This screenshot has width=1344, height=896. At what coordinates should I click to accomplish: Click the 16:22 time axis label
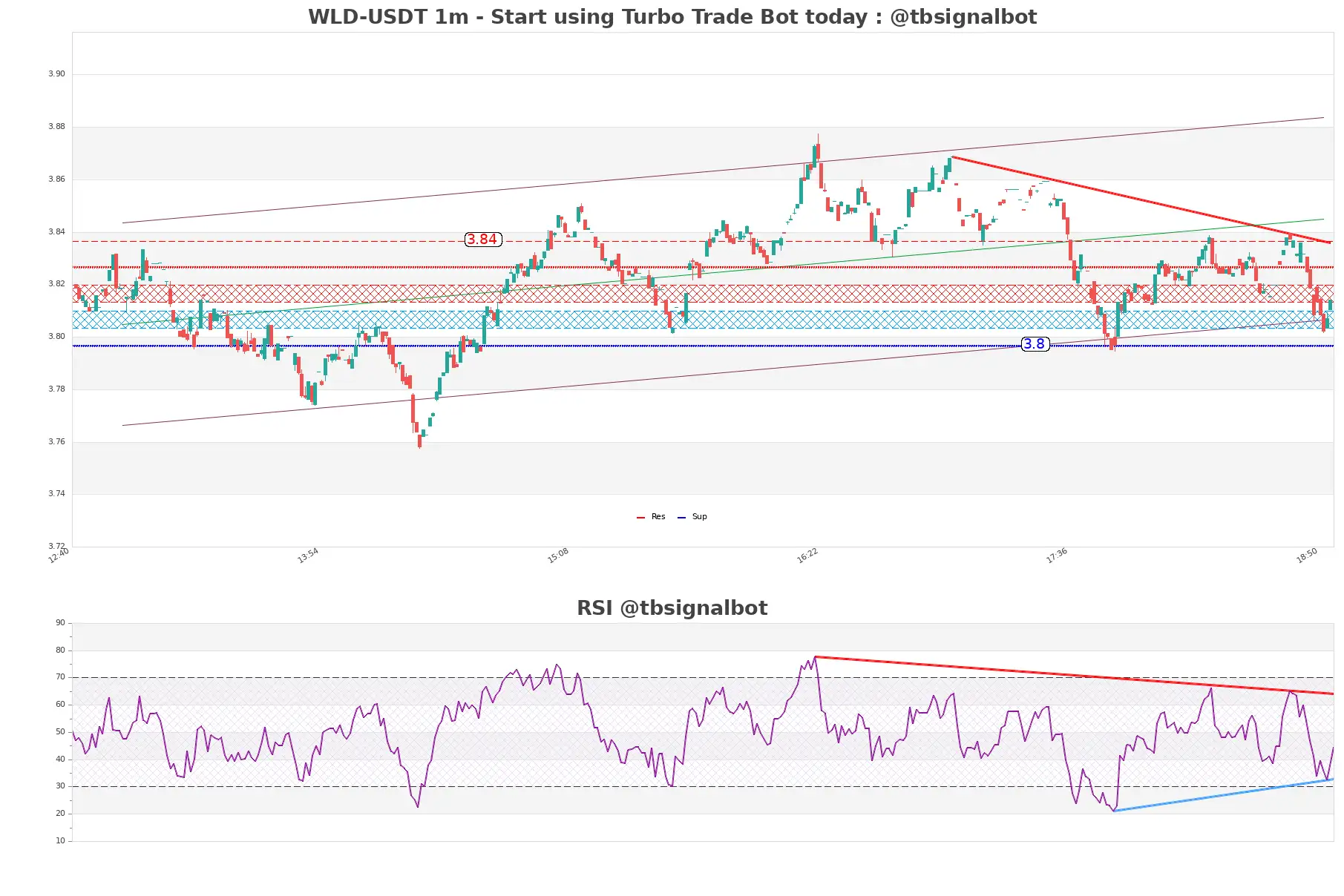click(807, 556)
